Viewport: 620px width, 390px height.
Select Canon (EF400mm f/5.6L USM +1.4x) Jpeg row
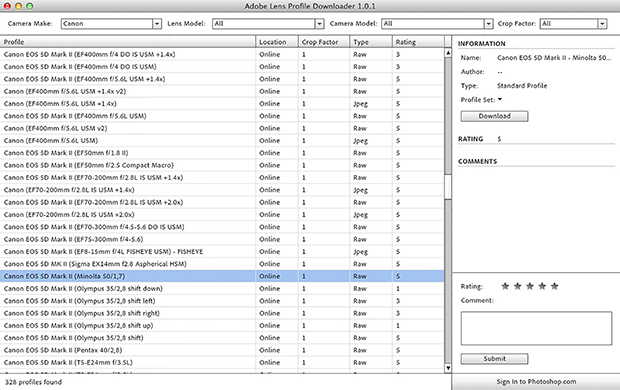pos(222,104)
